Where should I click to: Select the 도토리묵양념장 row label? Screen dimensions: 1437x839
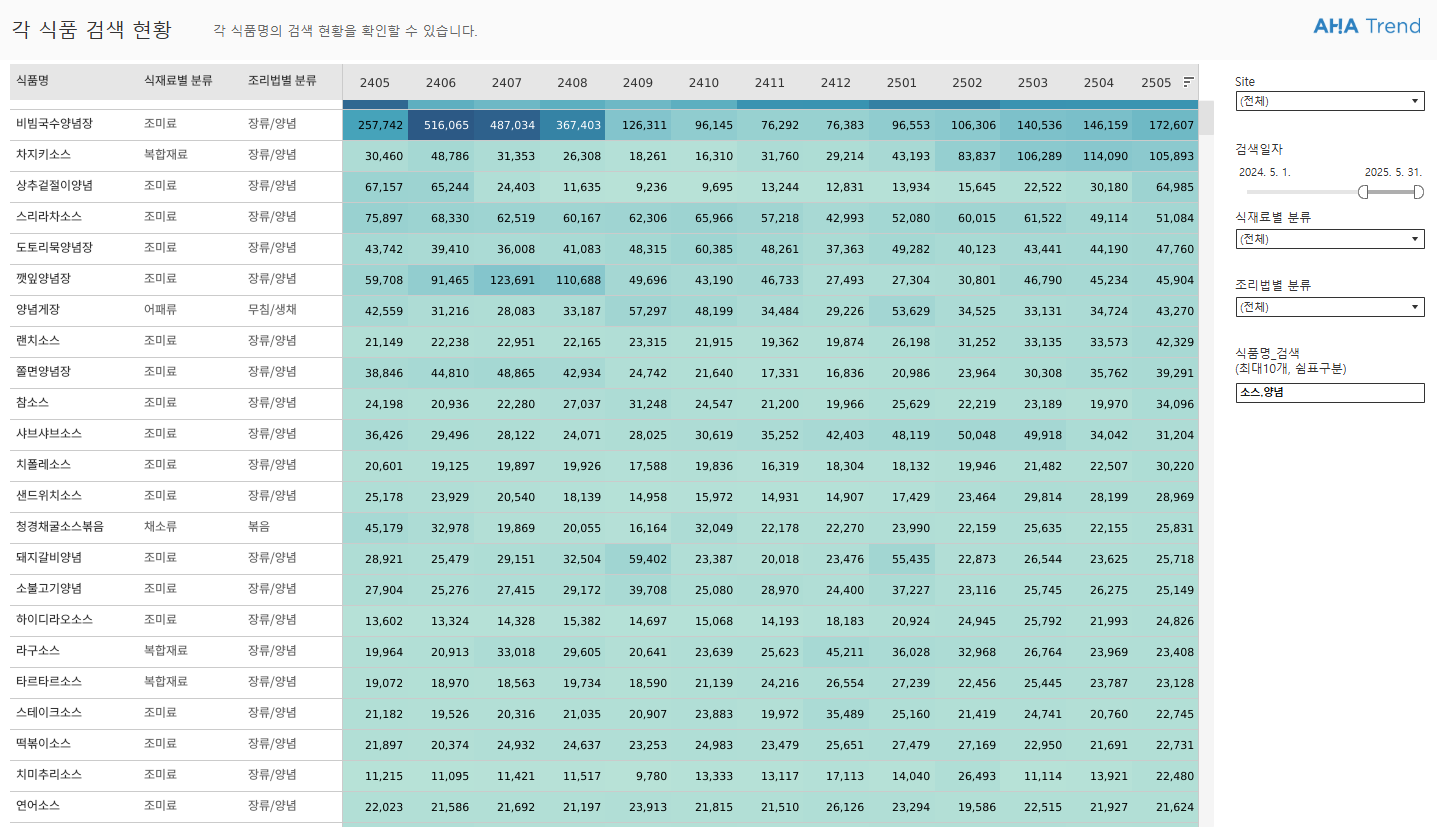pyautogui.click(x=54, y=248)
